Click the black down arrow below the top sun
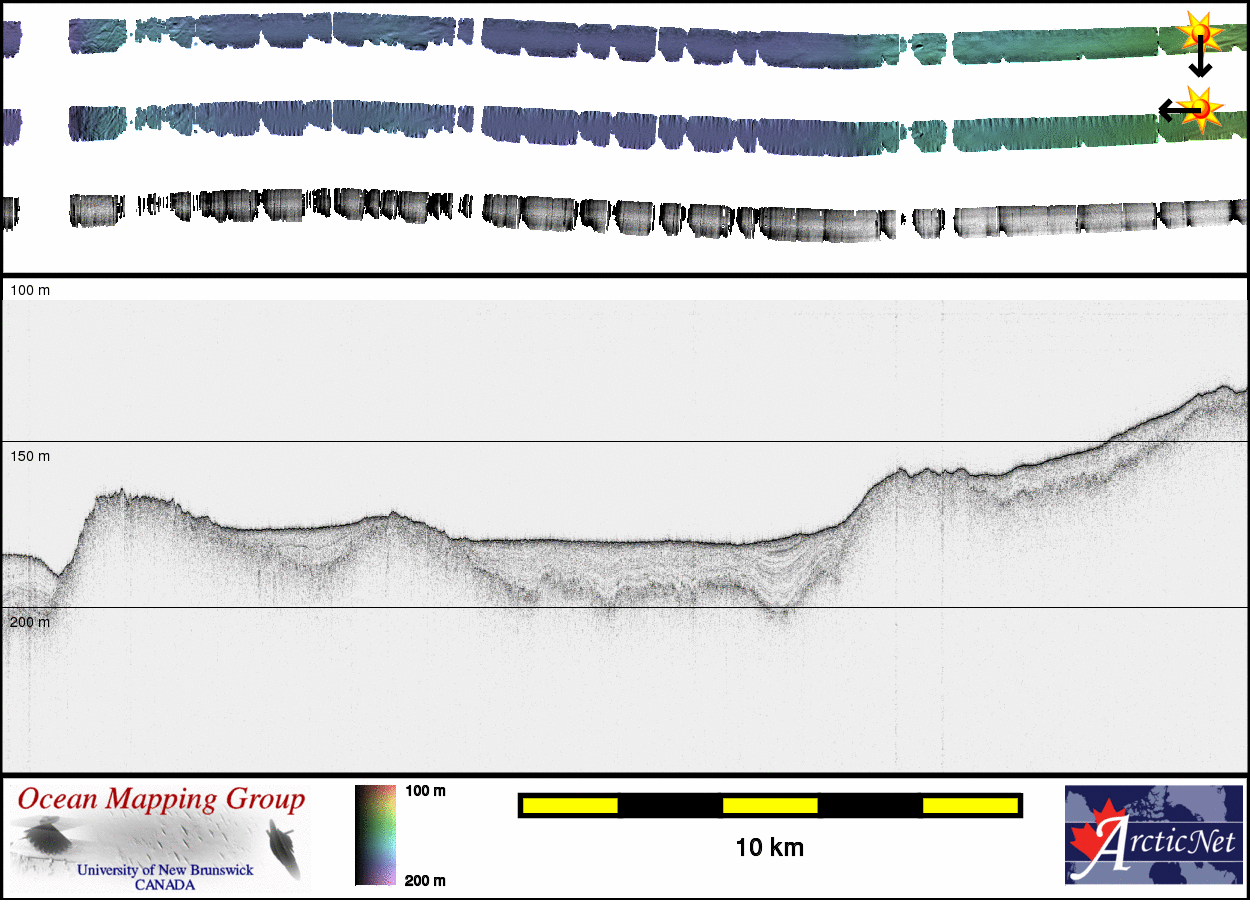Viewport: 1250px width, 900px height. point(1199,65)
